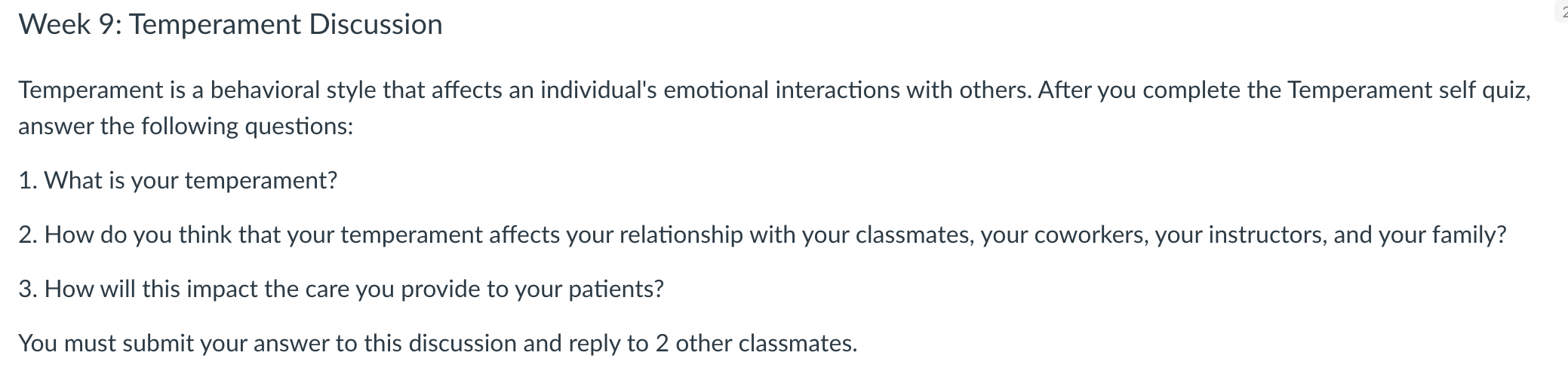Click the 'You must submit your answer' sentence
Image resolution: width=1568 pixels, height=377 pixels.
pos(438,344)
